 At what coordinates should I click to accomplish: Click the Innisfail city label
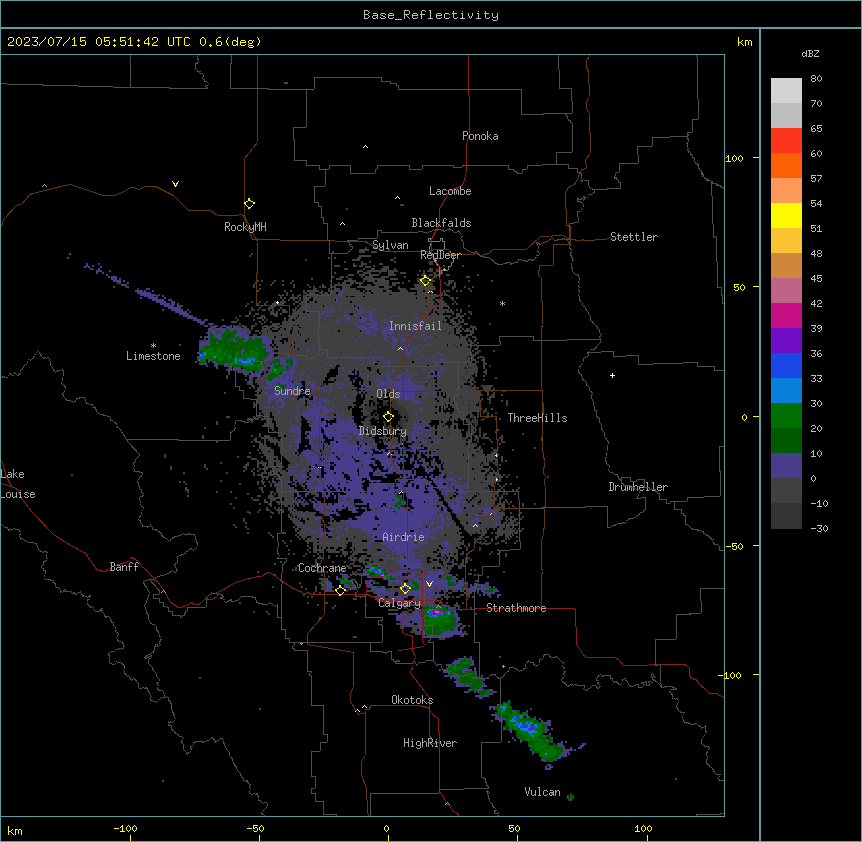click(415, 326)
